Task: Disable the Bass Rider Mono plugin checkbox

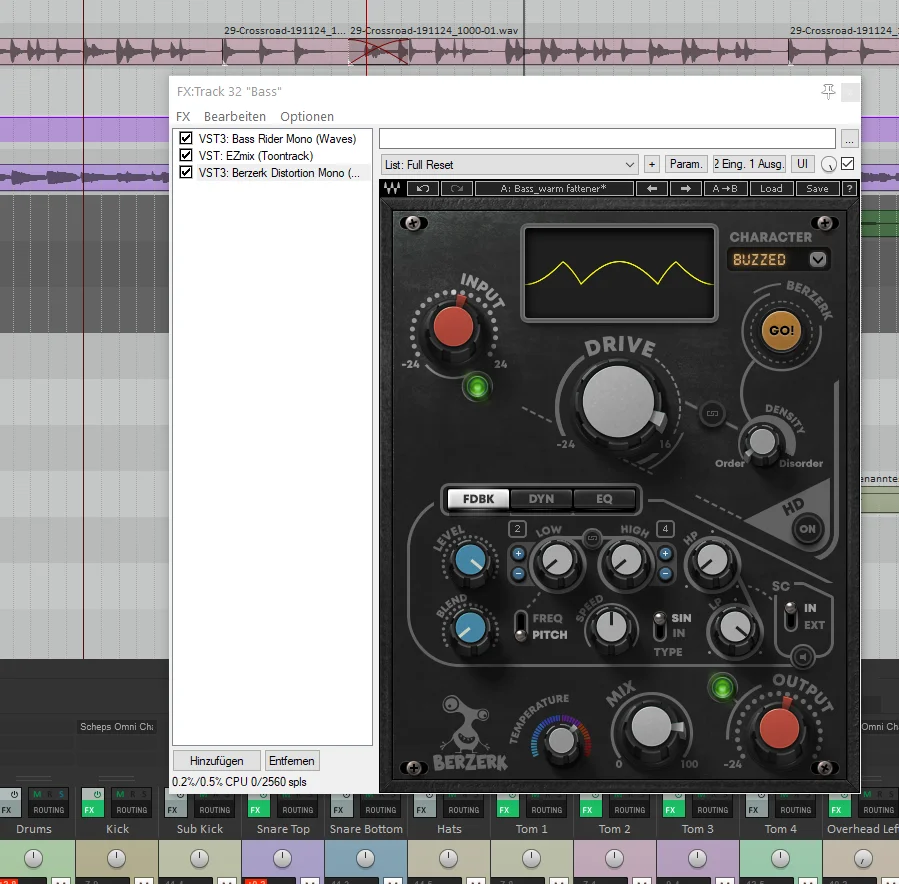Action: (186, 138)
